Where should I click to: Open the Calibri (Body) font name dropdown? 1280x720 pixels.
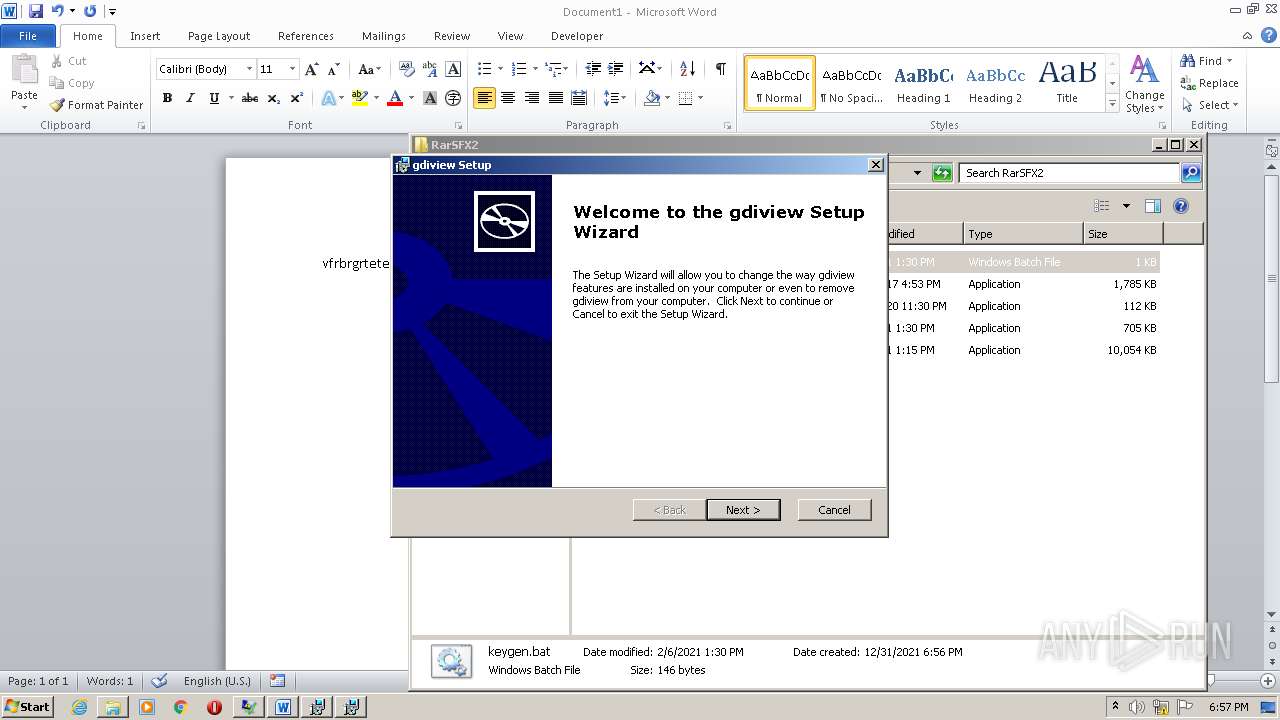pyautogui.click(x=249, y=69)
